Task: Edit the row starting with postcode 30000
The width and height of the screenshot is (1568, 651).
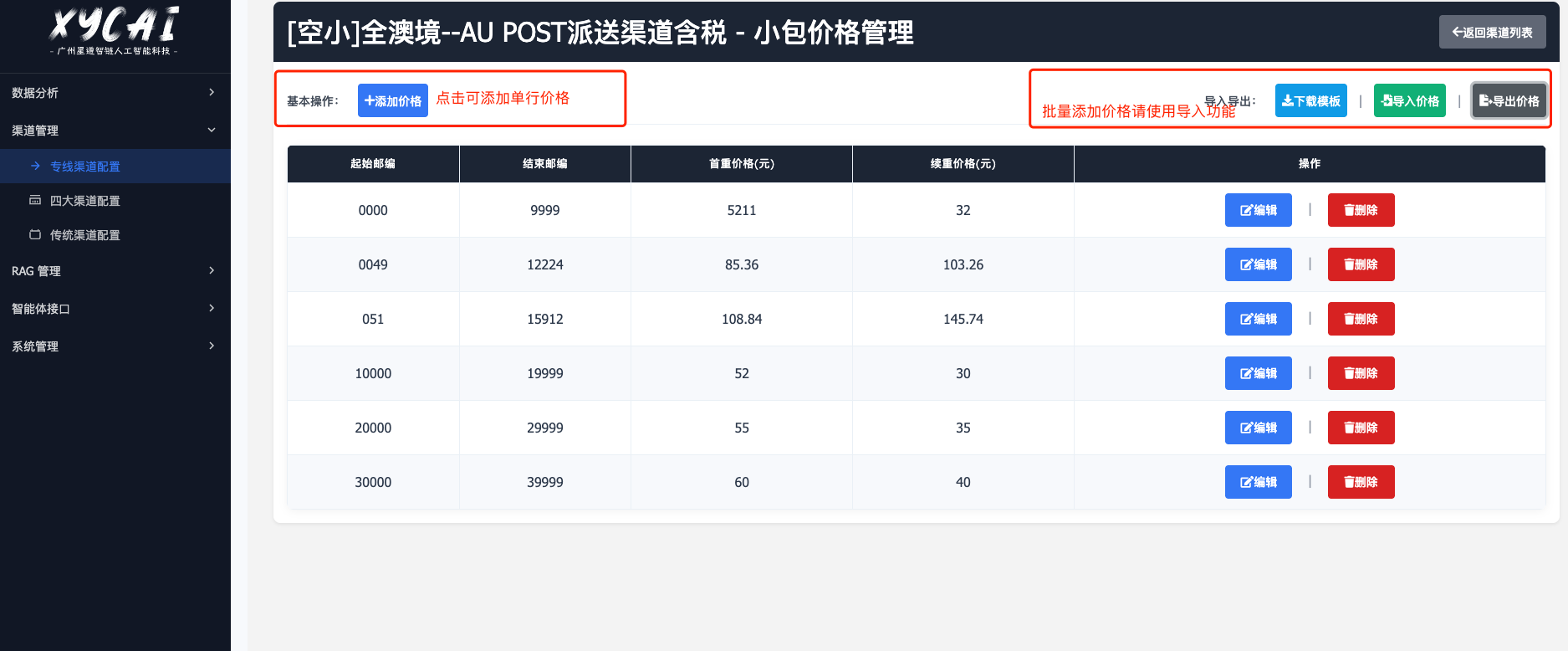Action: point(1259,482)
